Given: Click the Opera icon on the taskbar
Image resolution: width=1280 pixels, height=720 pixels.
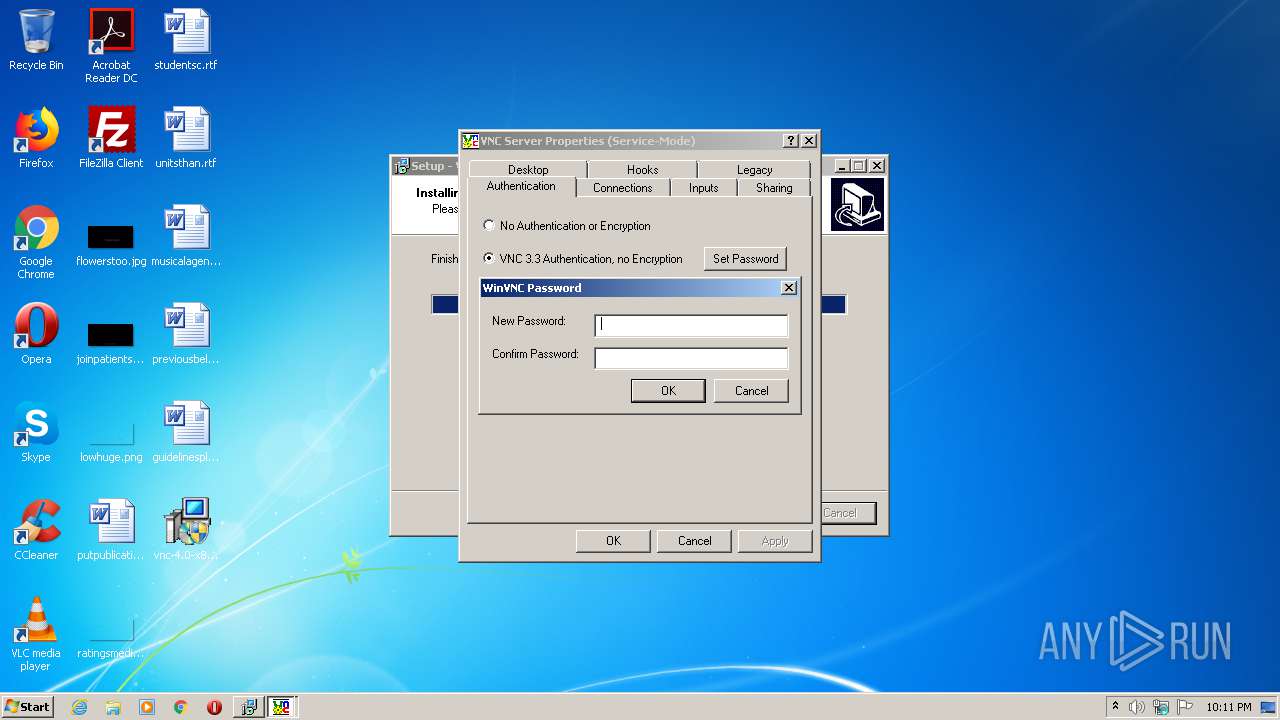Looking at the screenshot, I should click(214, 707).
